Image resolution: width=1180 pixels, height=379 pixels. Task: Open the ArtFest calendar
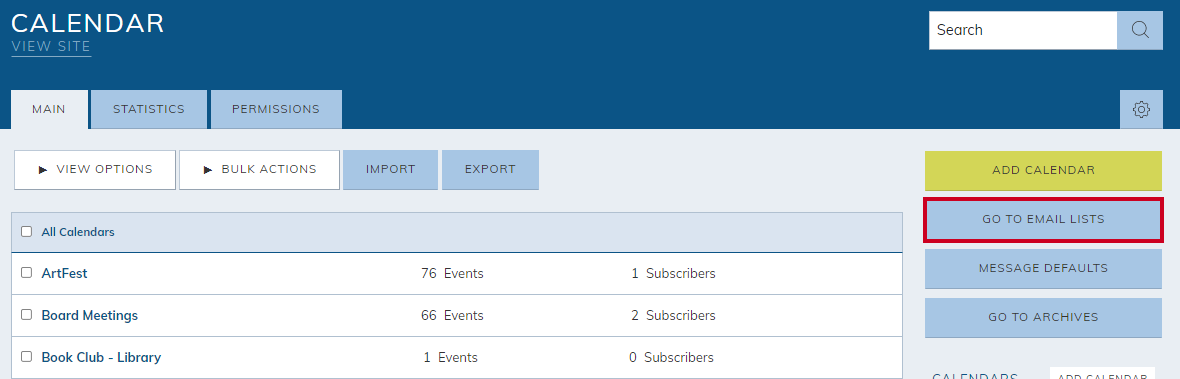click(x=64, y=273)
